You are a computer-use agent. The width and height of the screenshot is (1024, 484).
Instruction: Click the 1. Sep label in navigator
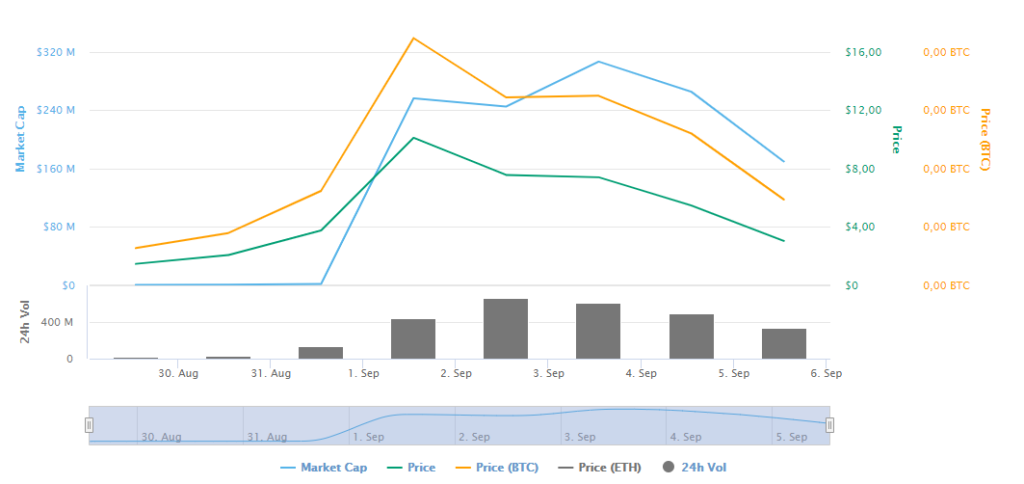(368, 437)
